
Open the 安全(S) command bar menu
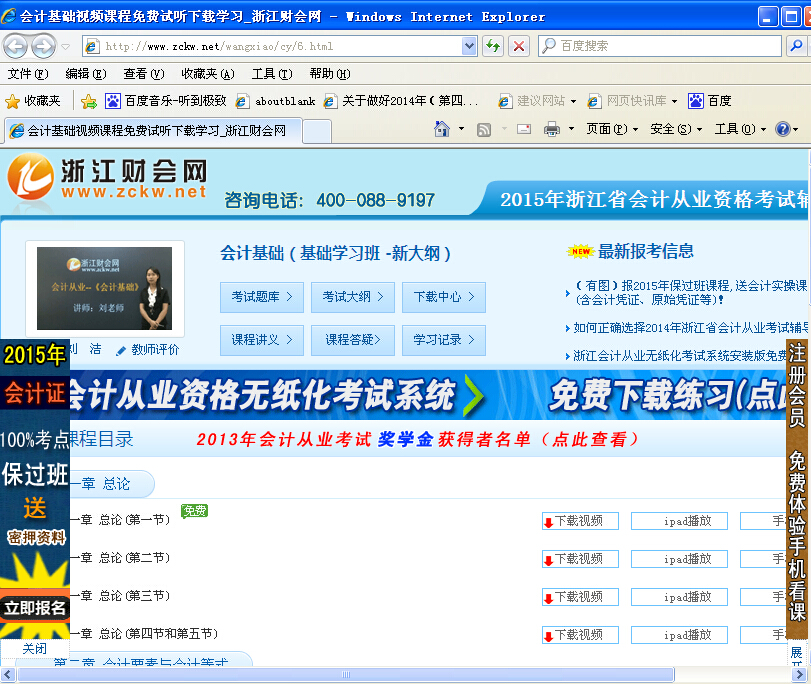(676, 129)
